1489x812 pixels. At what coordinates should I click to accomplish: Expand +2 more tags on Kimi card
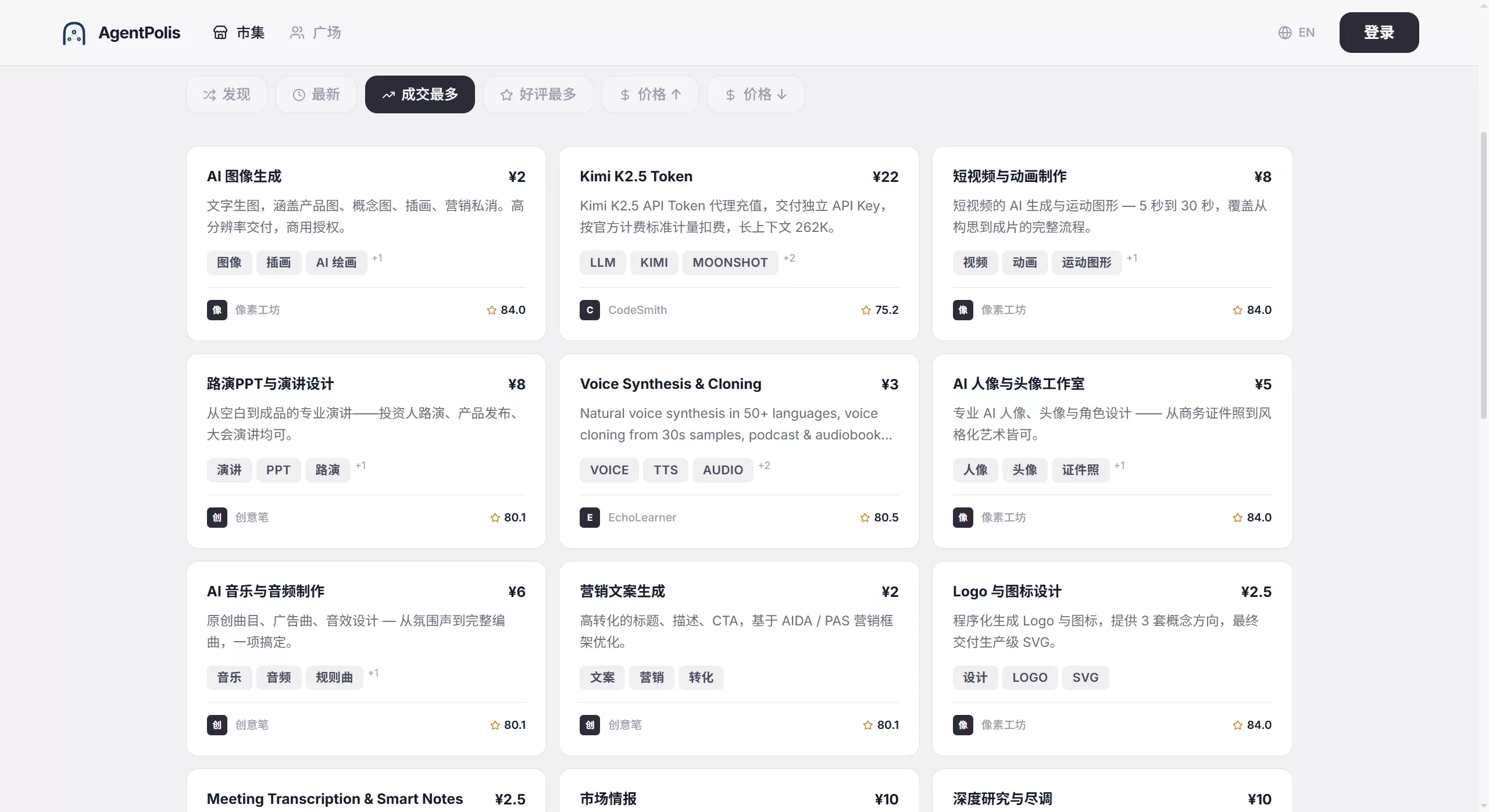click(789, 258)
